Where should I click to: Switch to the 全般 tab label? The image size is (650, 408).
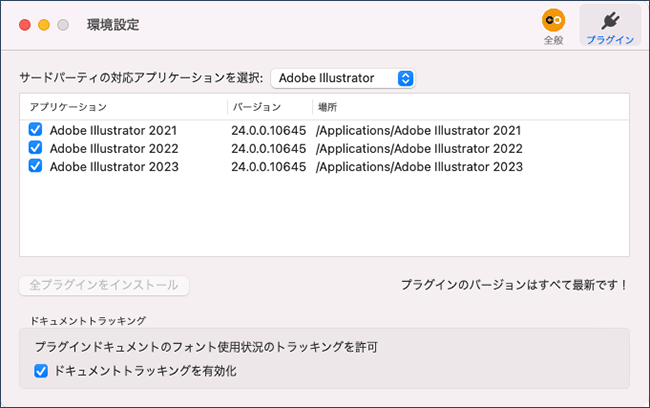553,40
